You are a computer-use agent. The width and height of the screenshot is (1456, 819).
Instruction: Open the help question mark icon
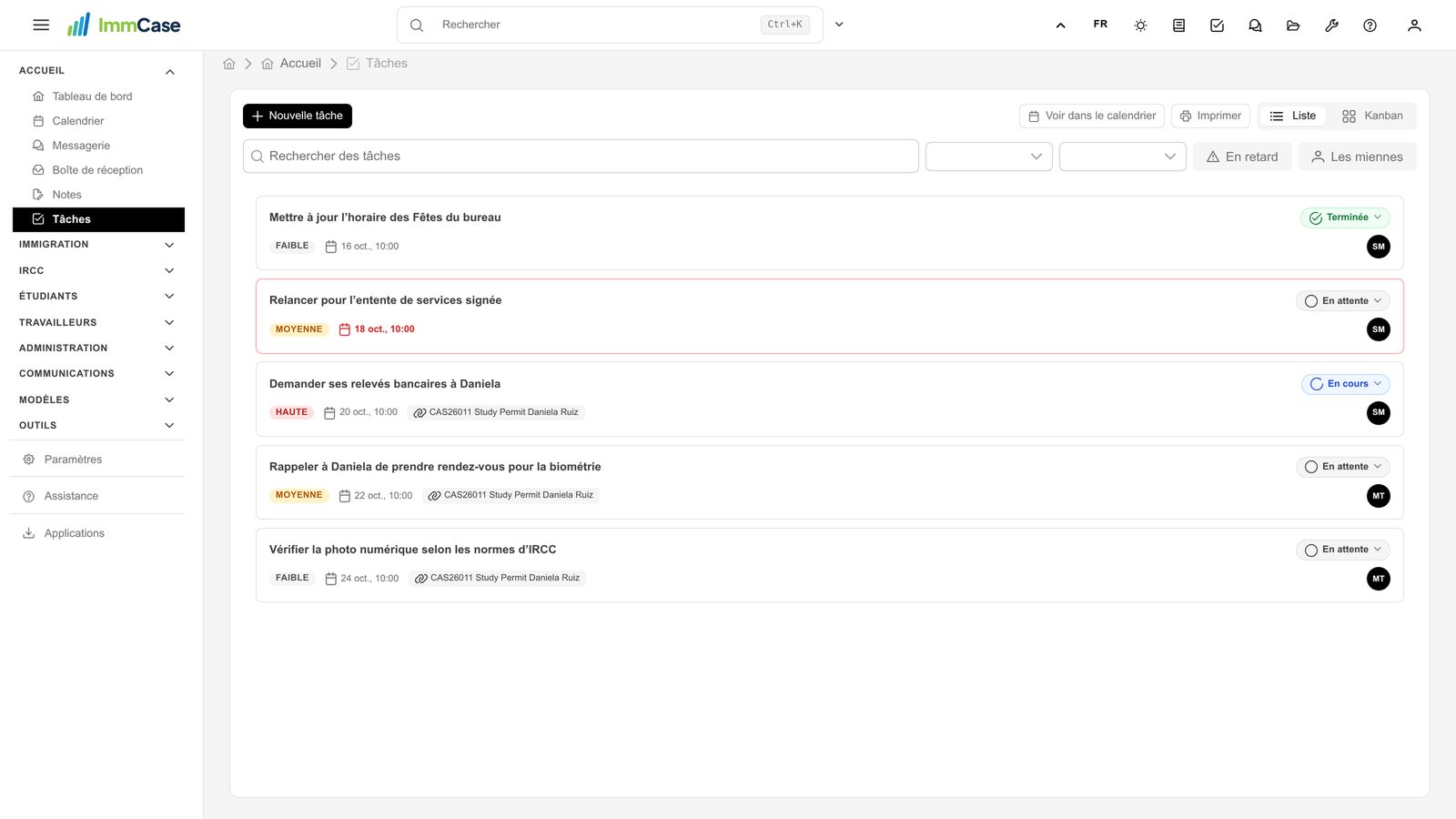pos(1370,25)
